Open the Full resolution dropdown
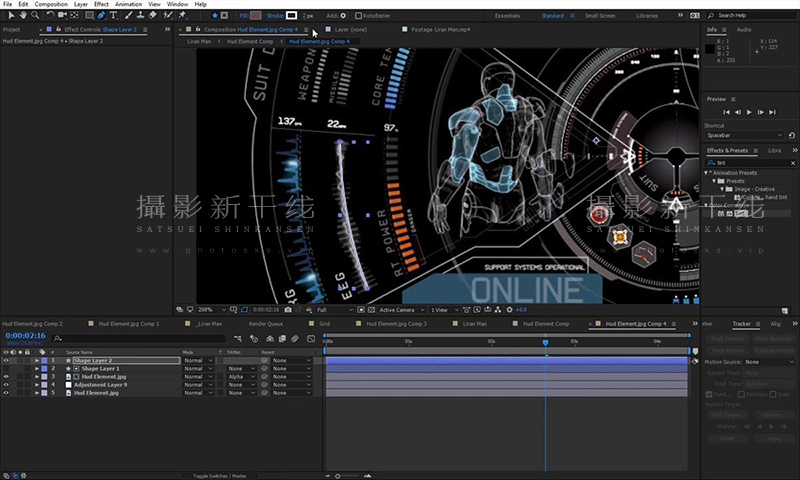 pos(335,310)
